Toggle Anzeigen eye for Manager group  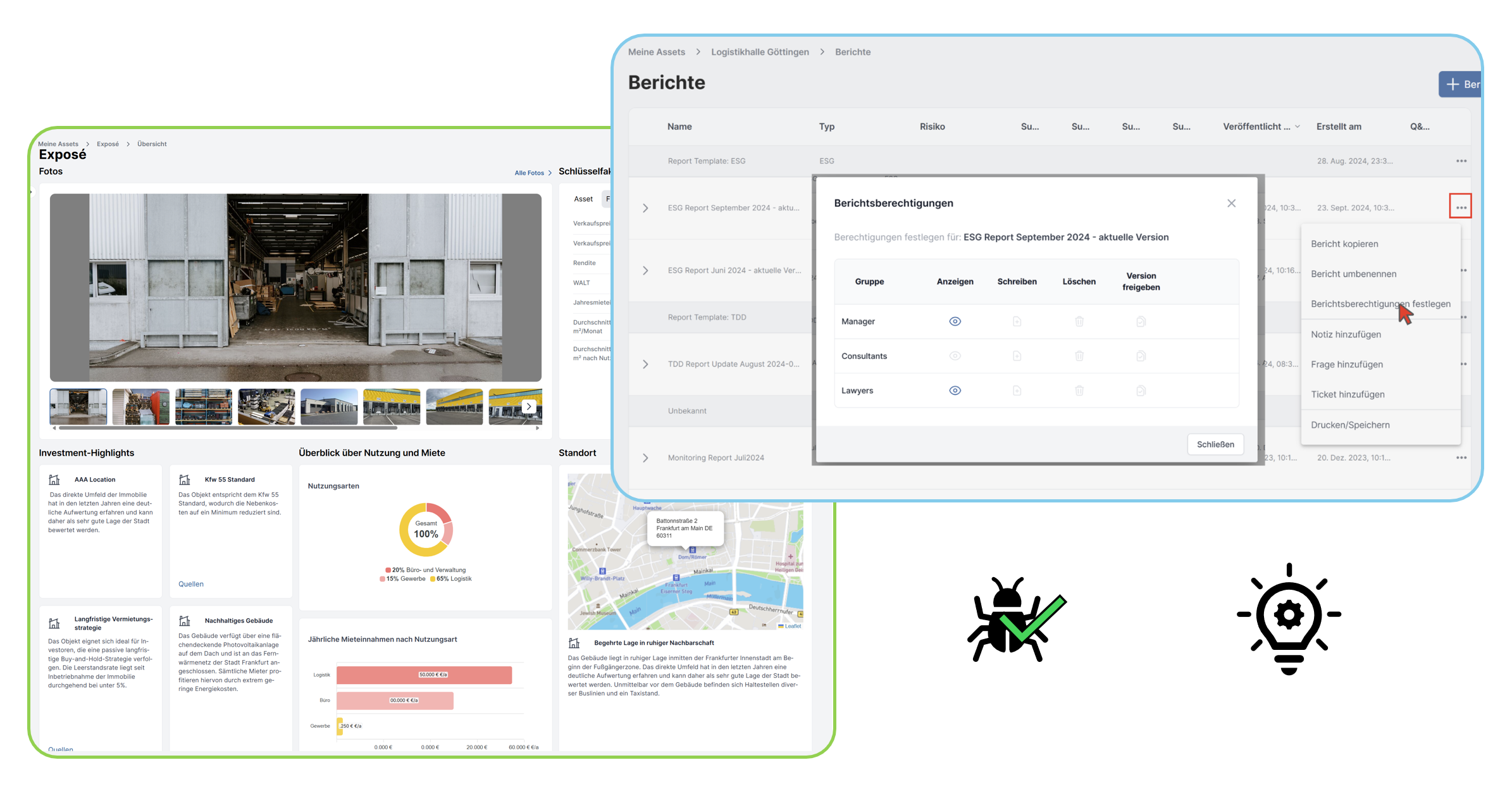(955, 321)
